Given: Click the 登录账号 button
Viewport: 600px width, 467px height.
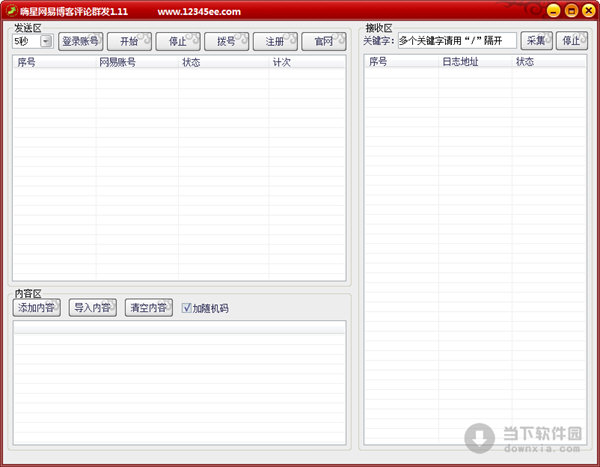Looking at the screenshot, I should (80, 41).
